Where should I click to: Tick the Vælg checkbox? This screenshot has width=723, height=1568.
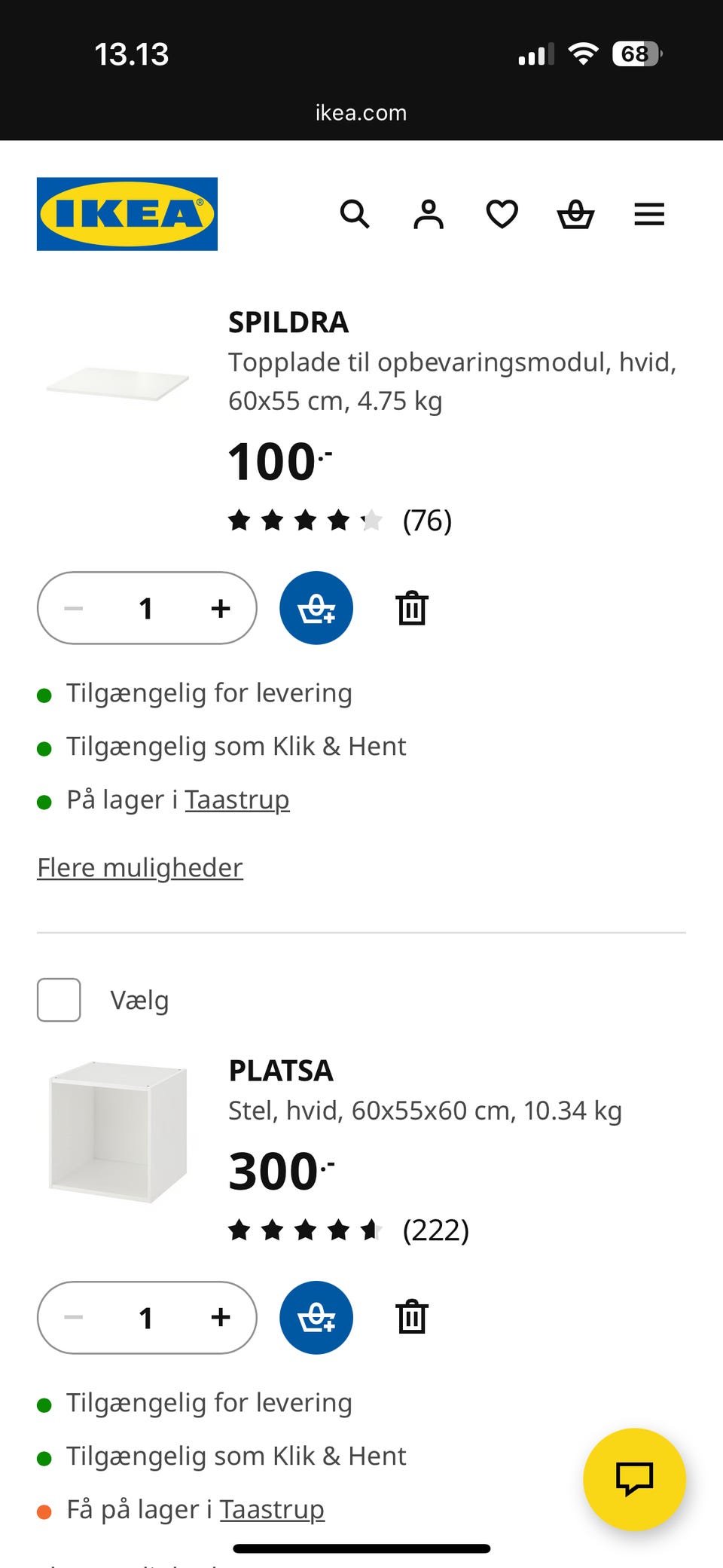click(59, 1000)
